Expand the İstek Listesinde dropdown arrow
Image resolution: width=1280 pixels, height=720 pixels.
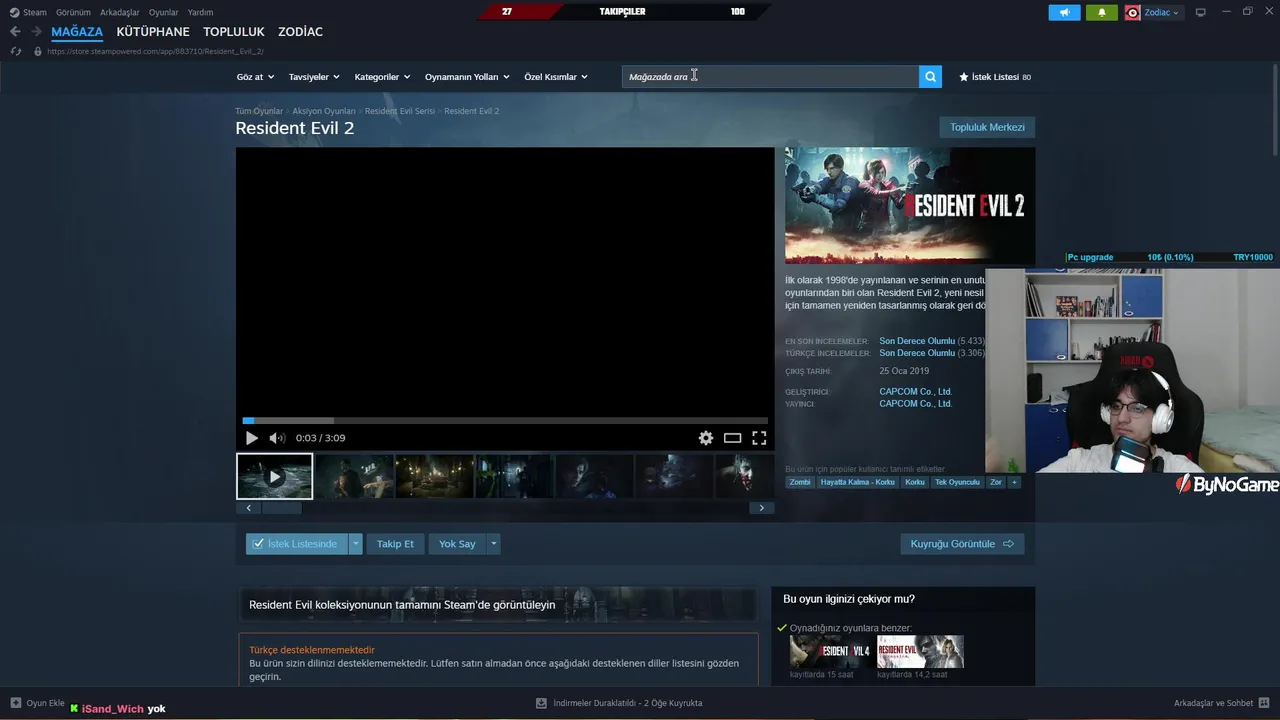(x=355, y=544)
